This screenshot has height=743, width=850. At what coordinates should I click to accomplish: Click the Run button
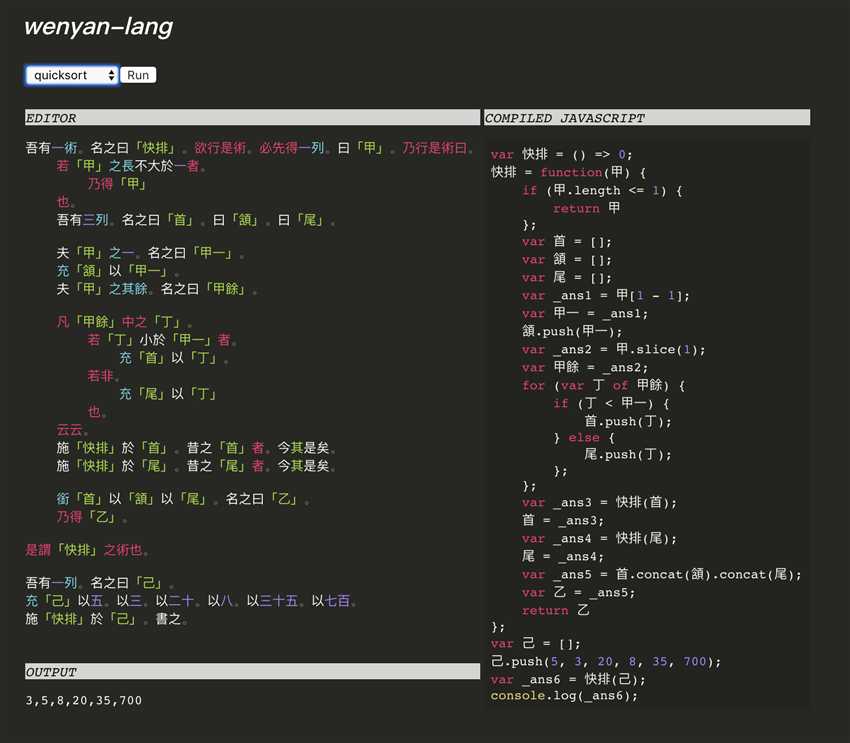[138, 75]
